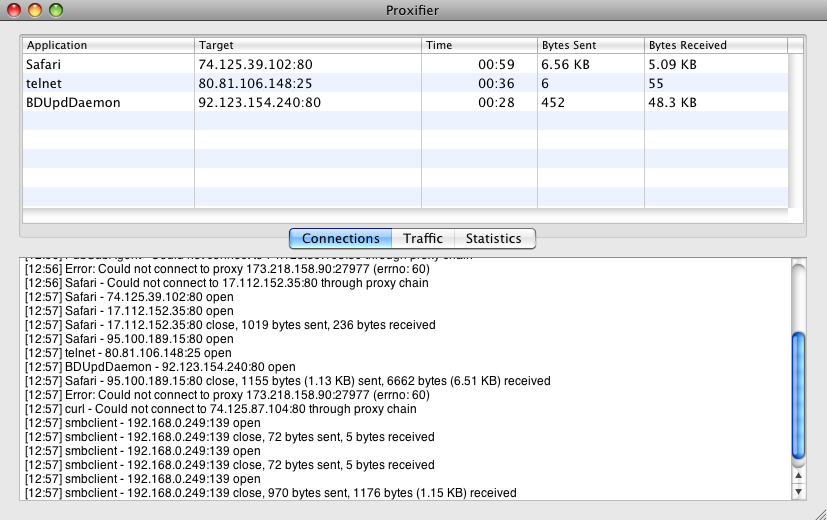Click the window resize grip
This screenshot has height=520, width=827.
[x=820, y=514]
